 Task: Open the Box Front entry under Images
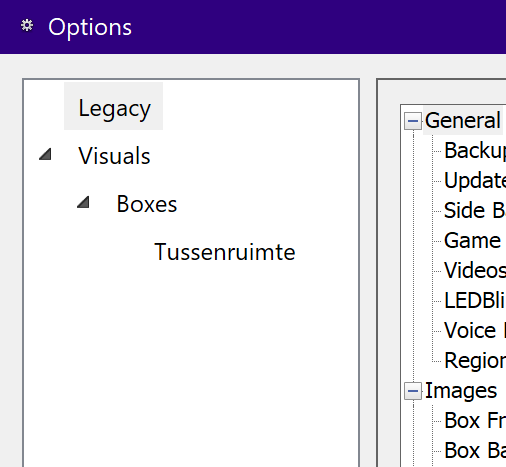coord(475,421)
